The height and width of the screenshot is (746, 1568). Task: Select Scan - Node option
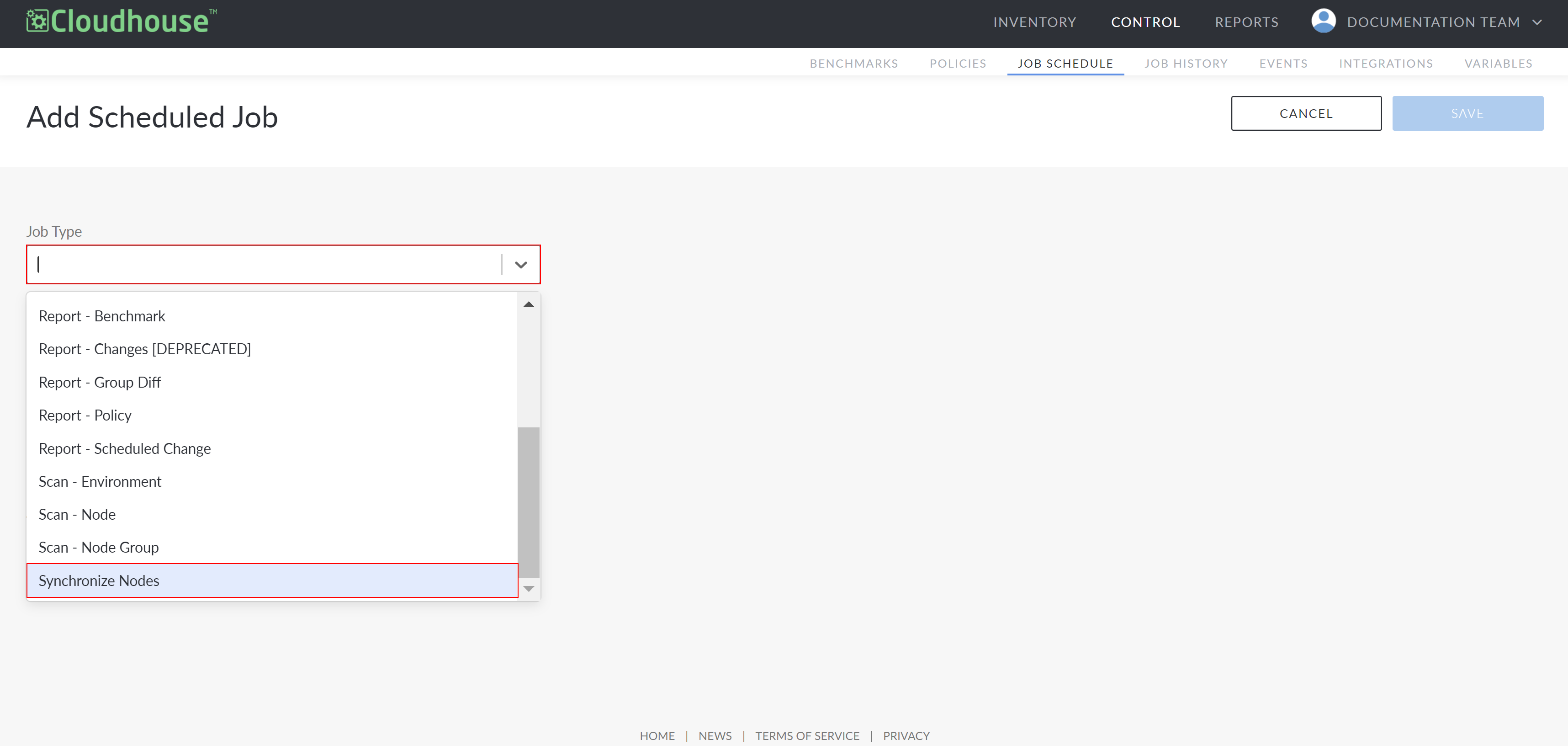(272, 515)
